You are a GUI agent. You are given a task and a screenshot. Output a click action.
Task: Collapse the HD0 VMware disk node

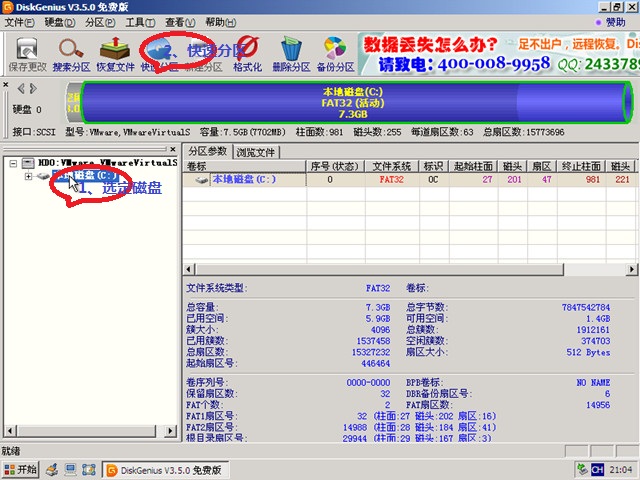[13, 164]
